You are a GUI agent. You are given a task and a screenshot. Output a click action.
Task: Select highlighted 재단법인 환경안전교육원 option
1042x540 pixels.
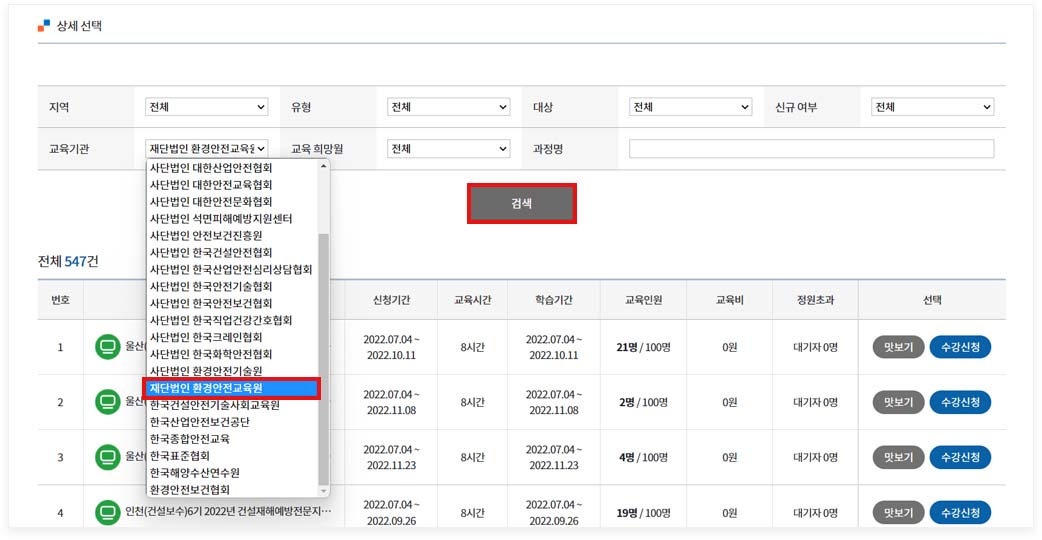click(232, 388)
